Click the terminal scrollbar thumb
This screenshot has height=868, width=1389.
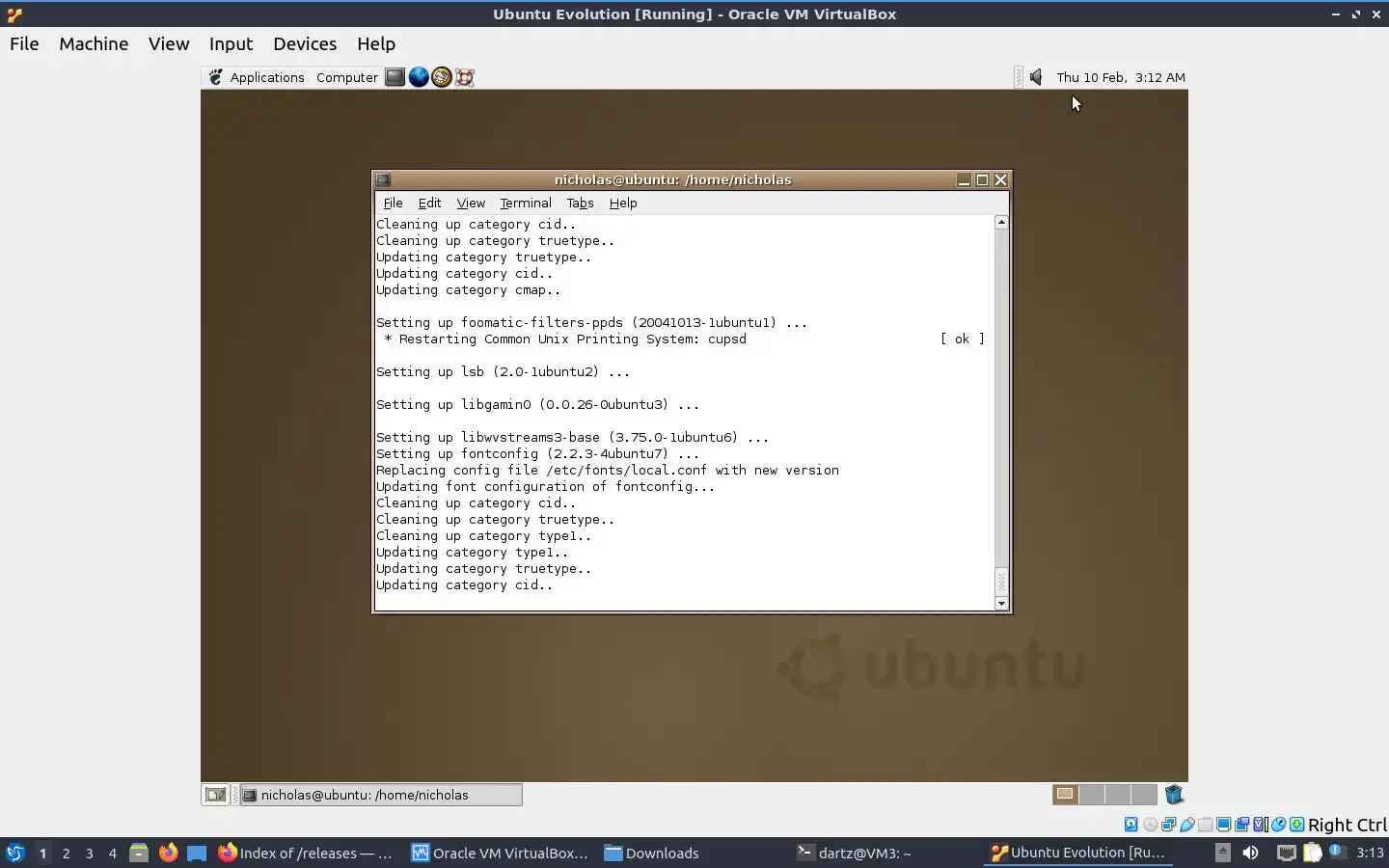[x=1001, y=581]
